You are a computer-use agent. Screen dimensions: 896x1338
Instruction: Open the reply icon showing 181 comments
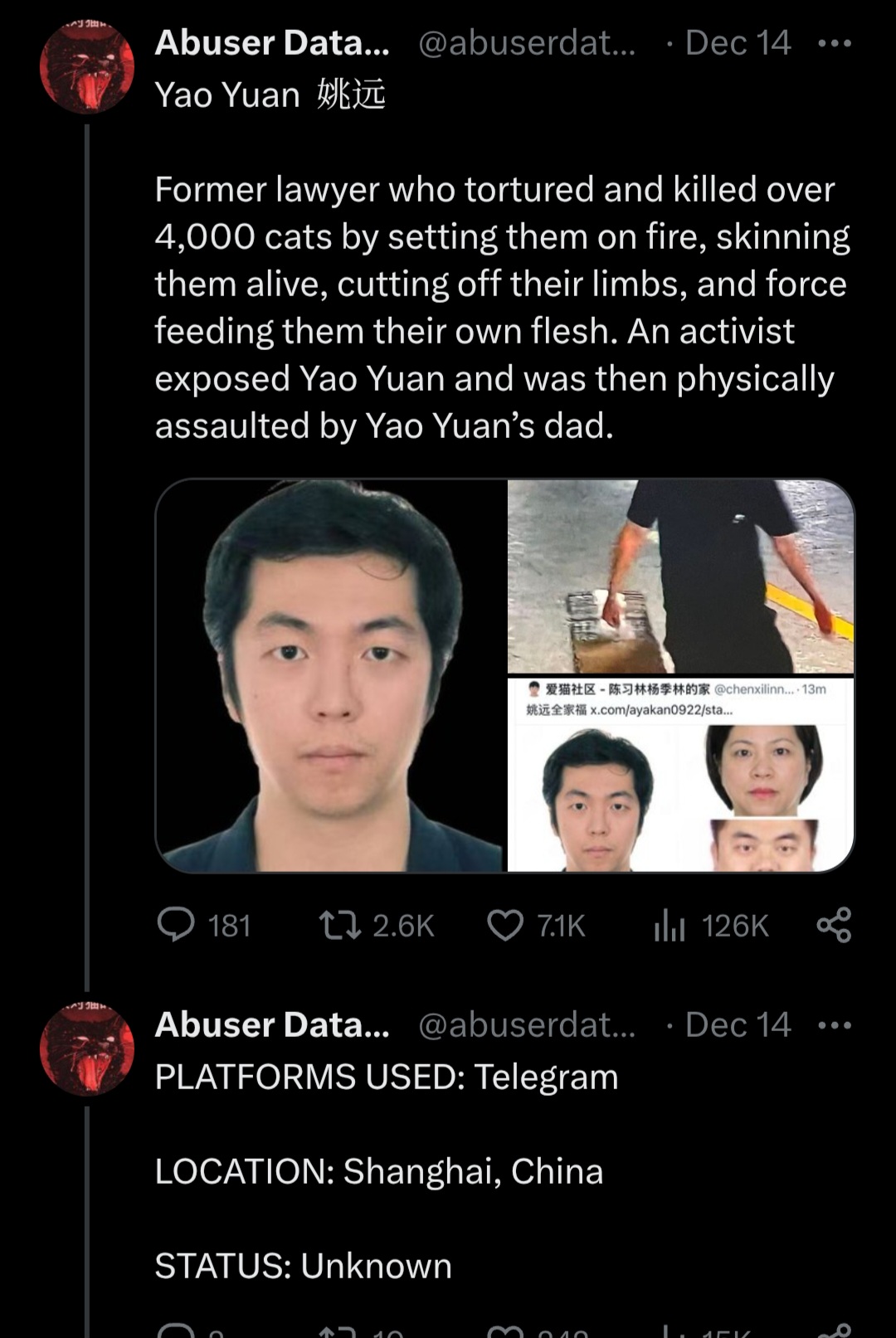tap(176, 925)
